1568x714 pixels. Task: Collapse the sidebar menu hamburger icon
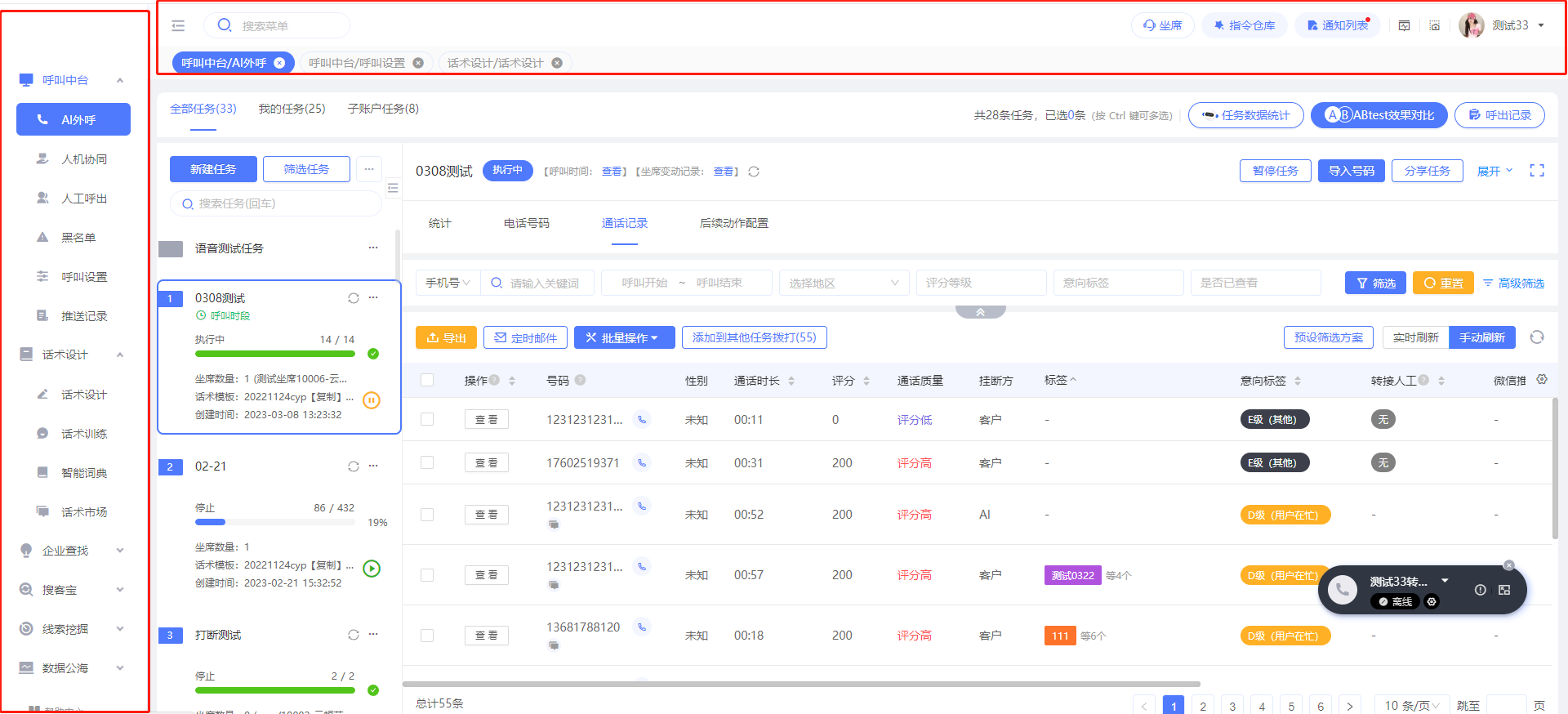click(x=178, y=25)
